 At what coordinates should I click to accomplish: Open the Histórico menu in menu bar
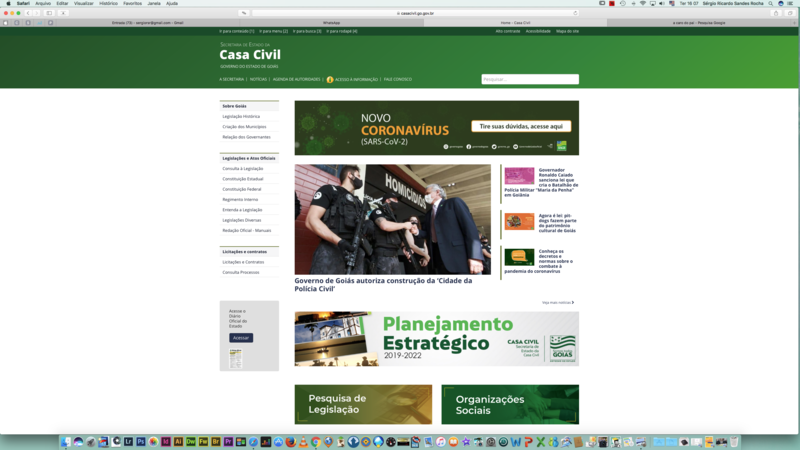[108, 3]
